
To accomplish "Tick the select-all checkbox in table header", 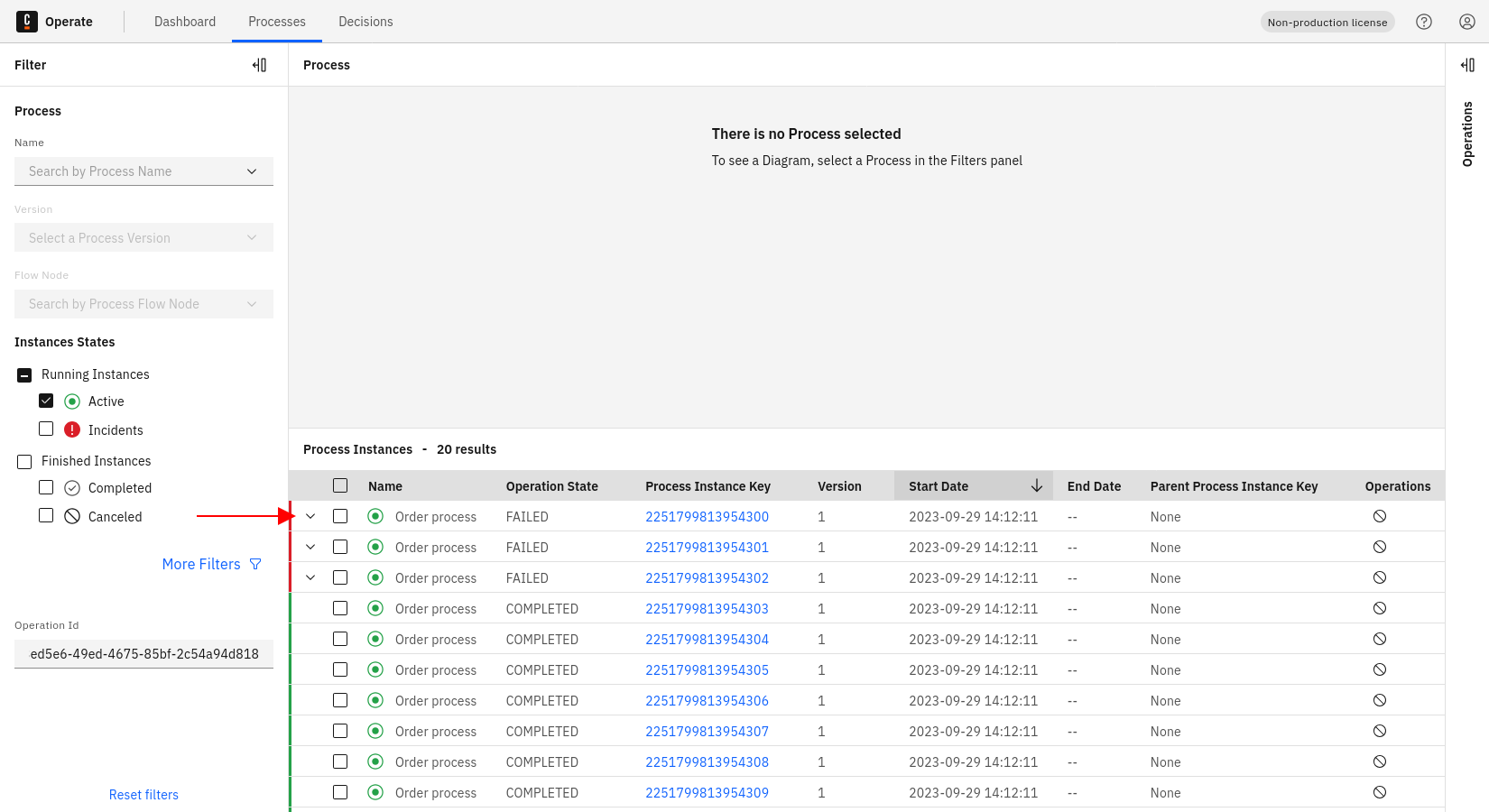I will pyautogui.click(x=340, y=486).
